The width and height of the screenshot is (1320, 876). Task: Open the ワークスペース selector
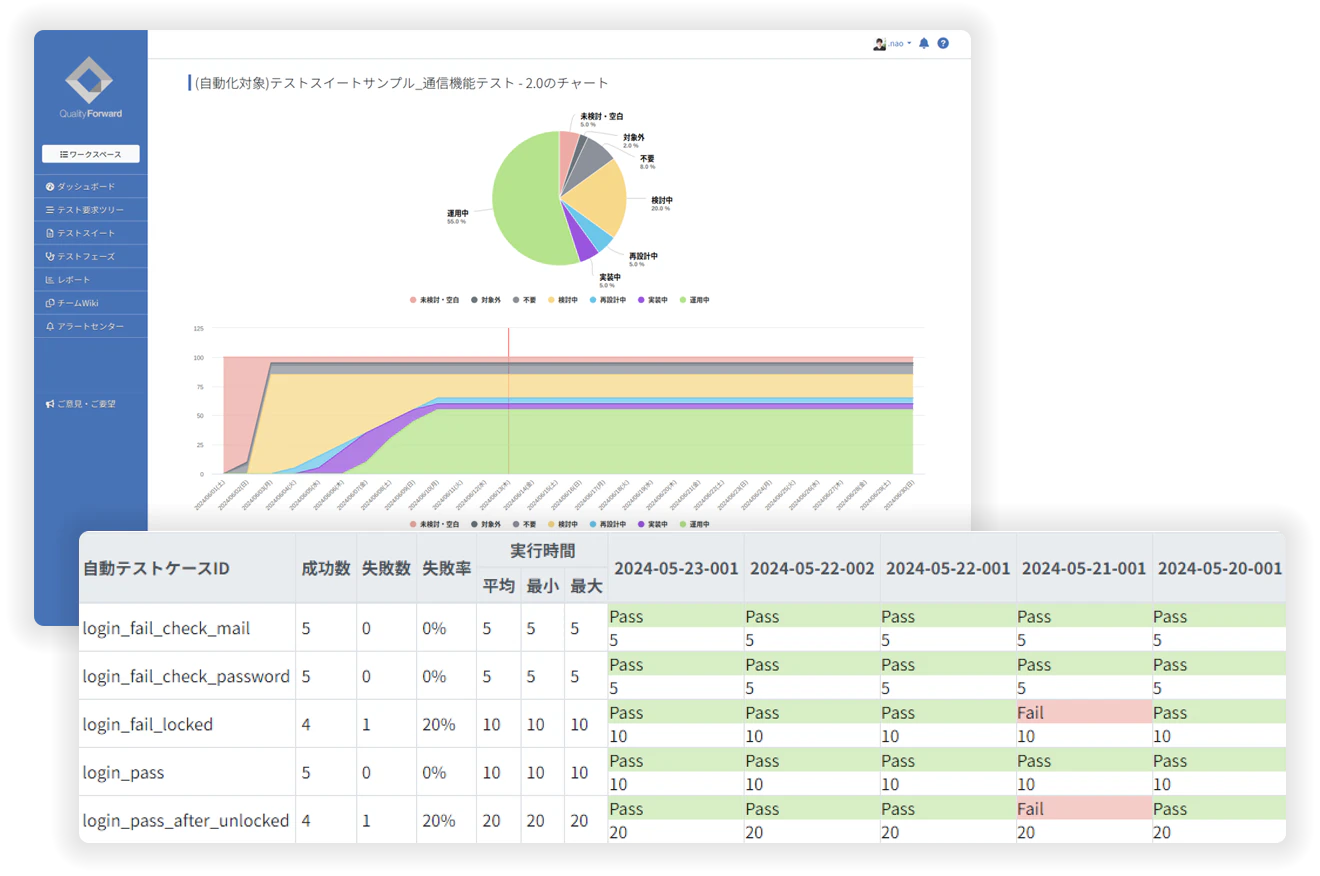coord(90,154)
